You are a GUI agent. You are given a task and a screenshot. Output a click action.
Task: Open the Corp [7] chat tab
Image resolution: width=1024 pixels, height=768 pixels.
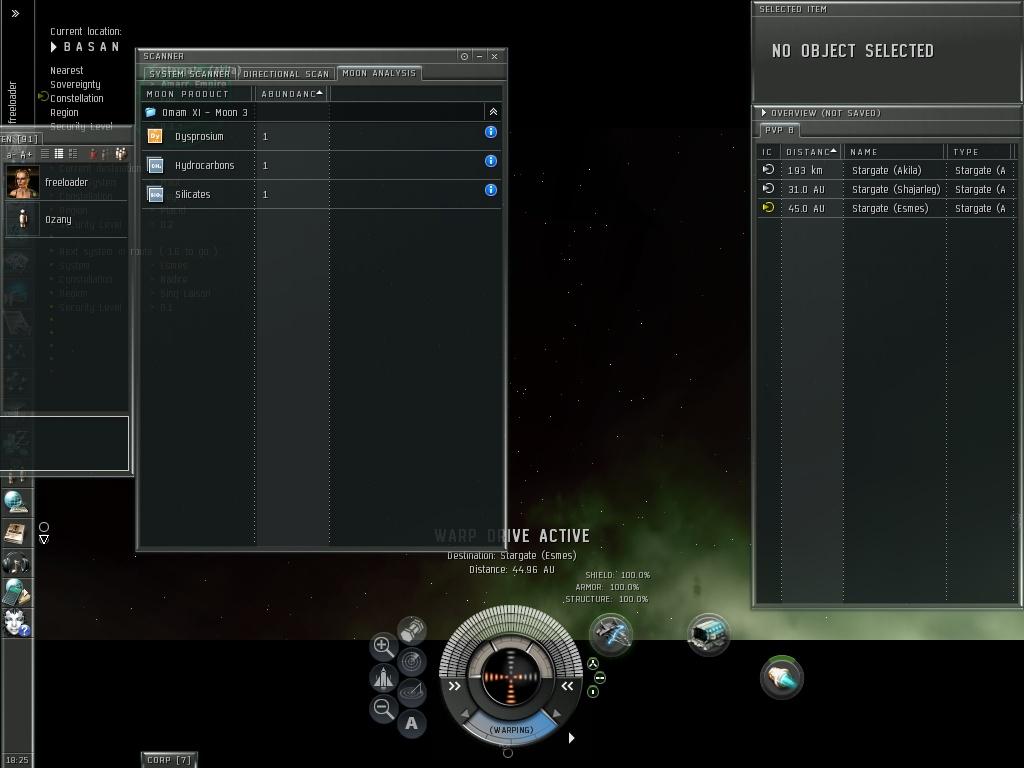coord(168,760)
